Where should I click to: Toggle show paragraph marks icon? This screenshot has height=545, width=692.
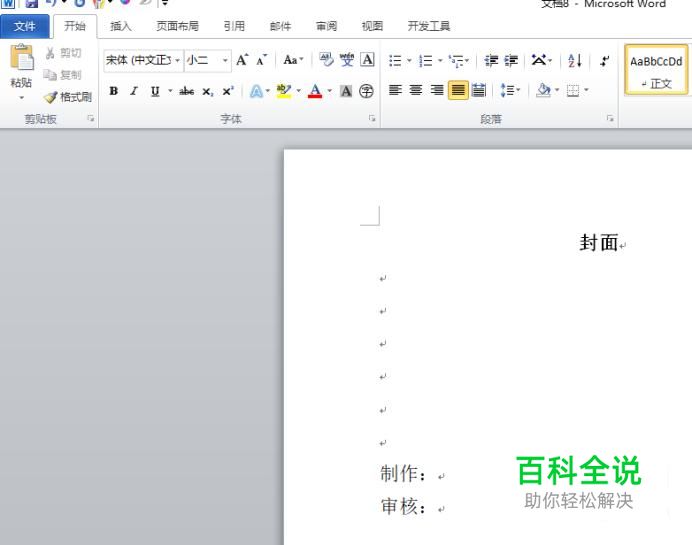pyautogui.click(x=604, y=60)
